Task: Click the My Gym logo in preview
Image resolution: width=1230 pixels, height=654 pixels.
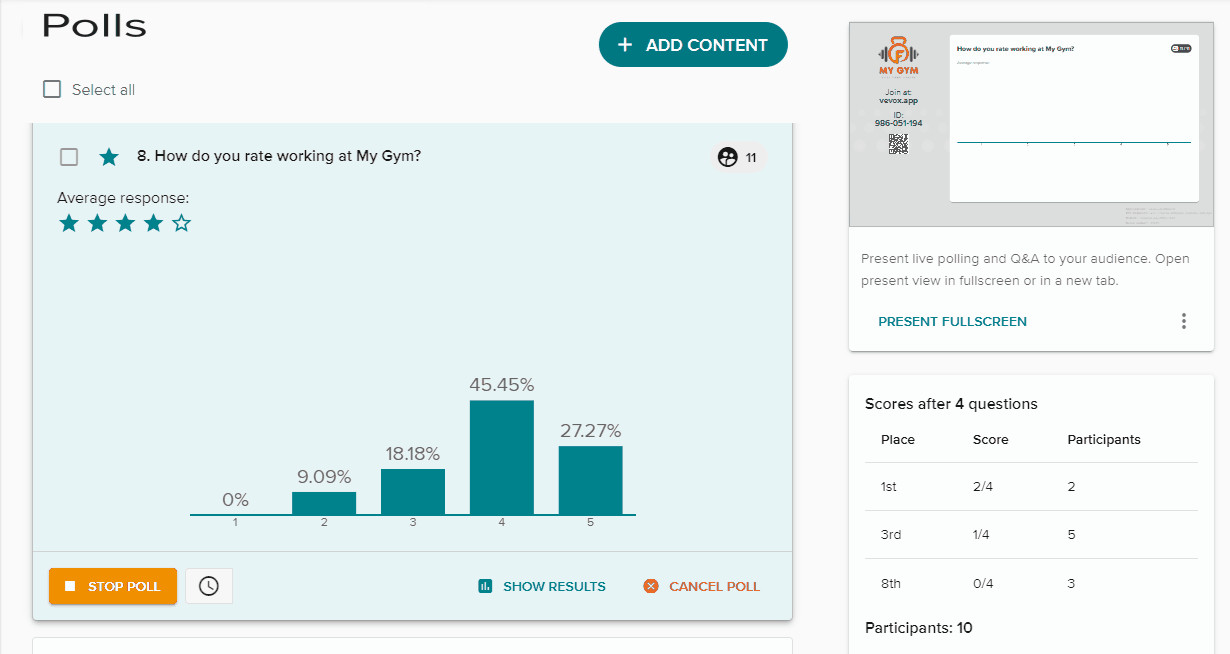Action: click(898, 57)
